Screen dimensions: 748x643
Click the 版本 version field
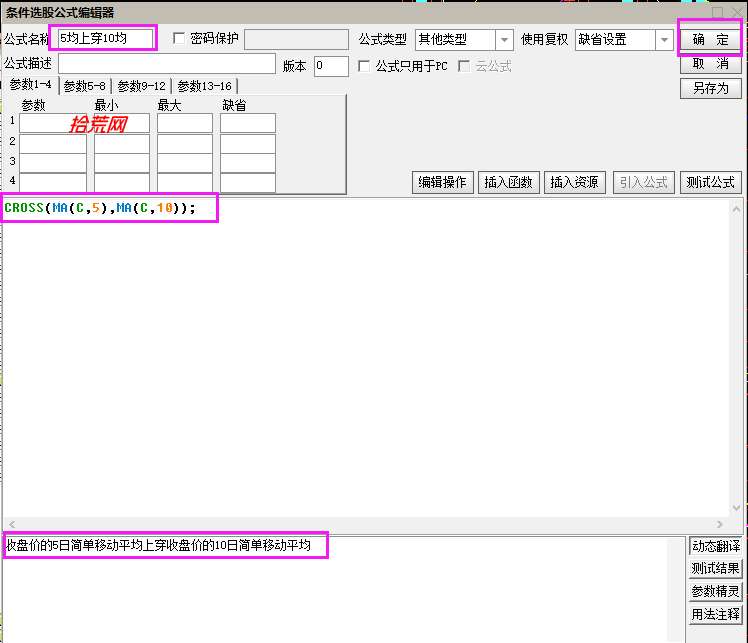click(x=331, y=66)
